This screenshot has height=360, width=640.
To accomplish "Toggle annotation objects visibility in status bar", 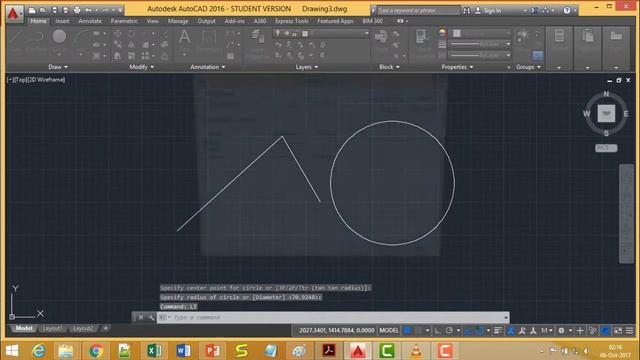I will pyautogui.click(x=511, y=330).
